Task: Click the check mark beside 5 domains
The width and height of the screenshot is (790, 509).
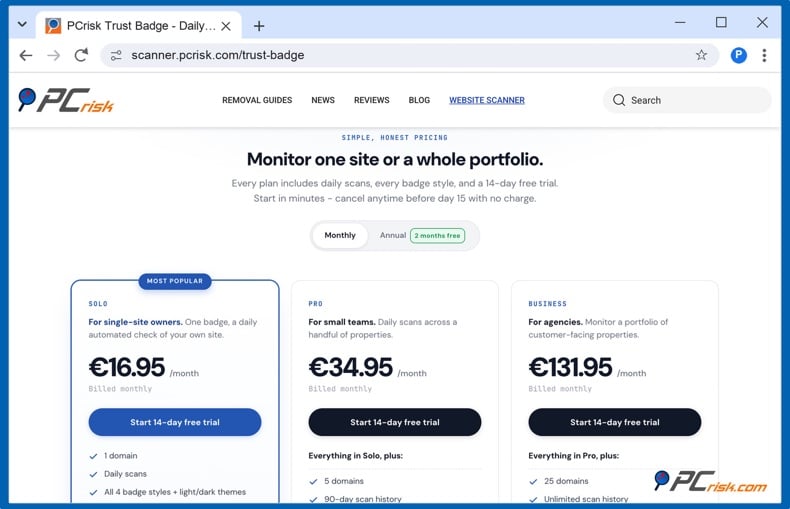Action: tap(313, 482)
